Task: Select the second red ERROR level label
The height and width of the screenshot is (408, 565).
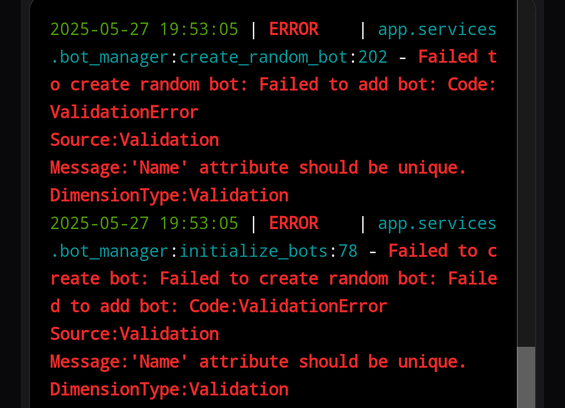Action: click(294, 223)
